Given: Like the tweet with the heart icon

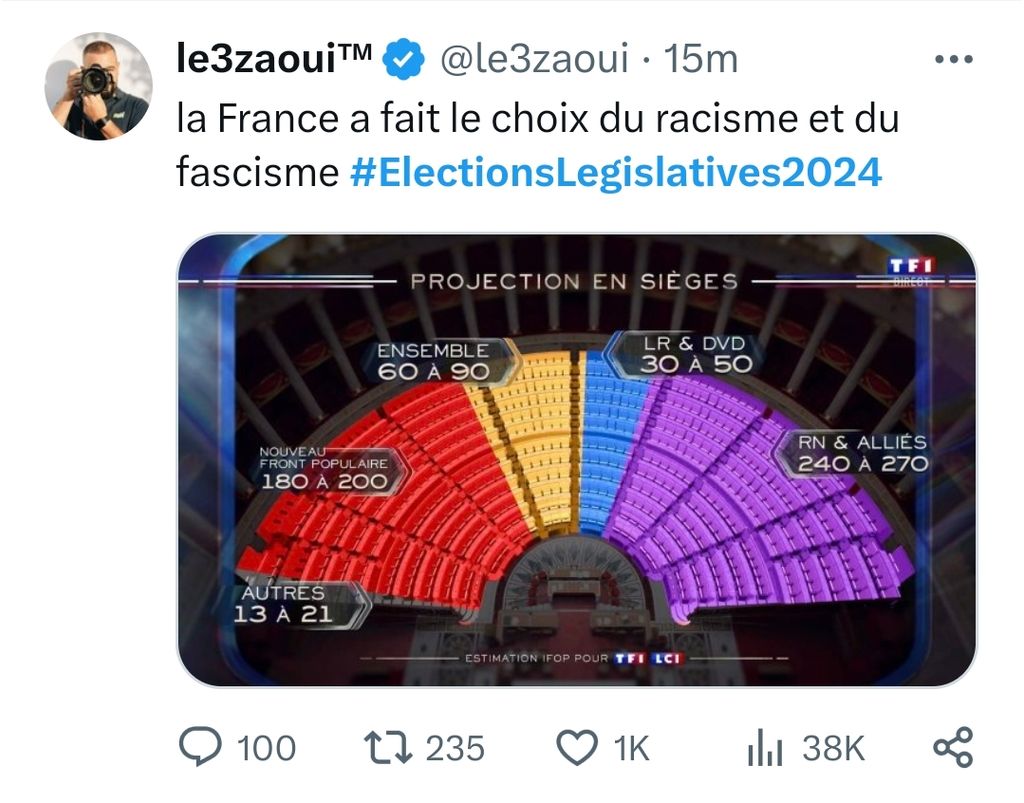Looking at the screenshot, I should coord(575,748).
